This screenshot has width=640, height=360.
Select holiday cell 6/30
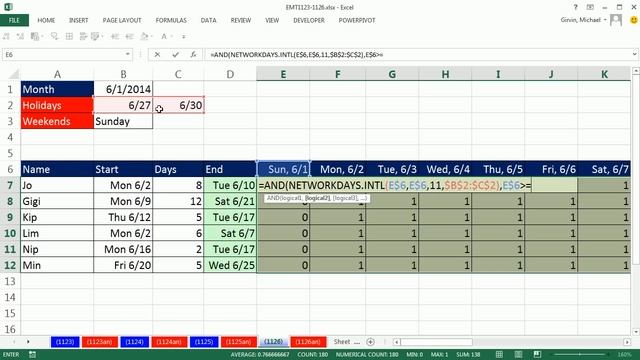click(x=178, y=105)
